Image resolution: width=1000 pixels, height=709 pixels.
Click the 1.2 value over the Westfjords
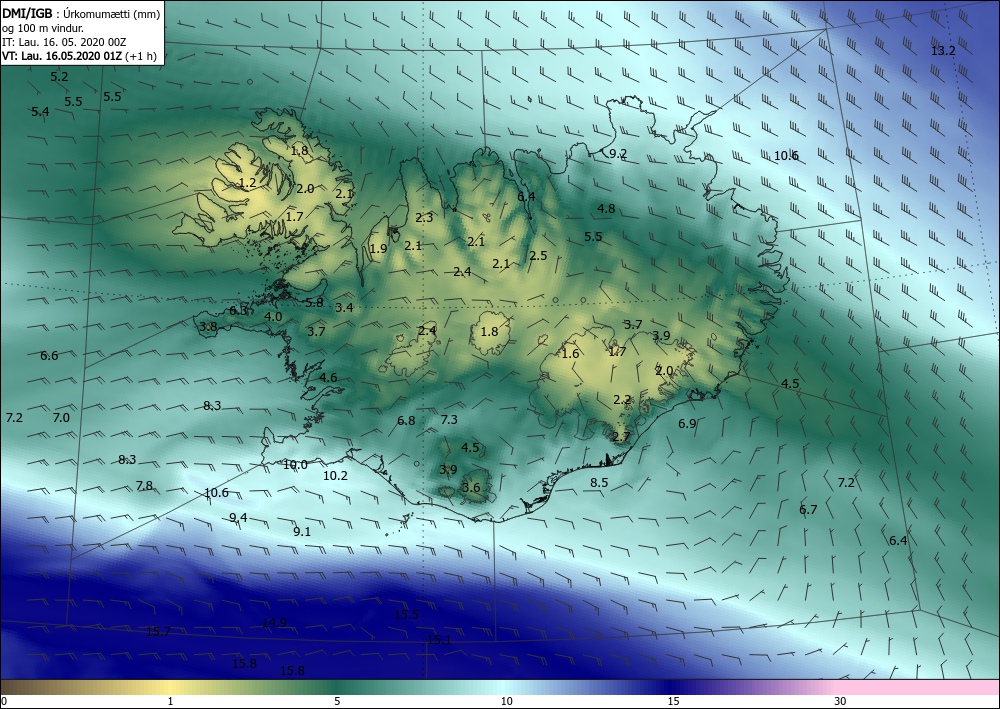[247, 183]
